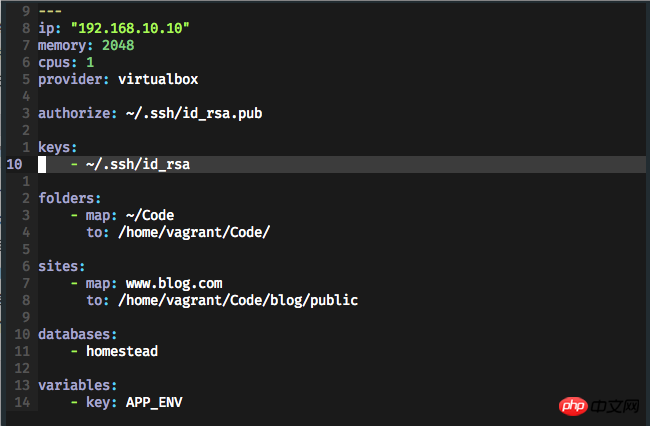Click the "keys:" section heading
This screenshot has height=426, width=650.
[59, 147]
